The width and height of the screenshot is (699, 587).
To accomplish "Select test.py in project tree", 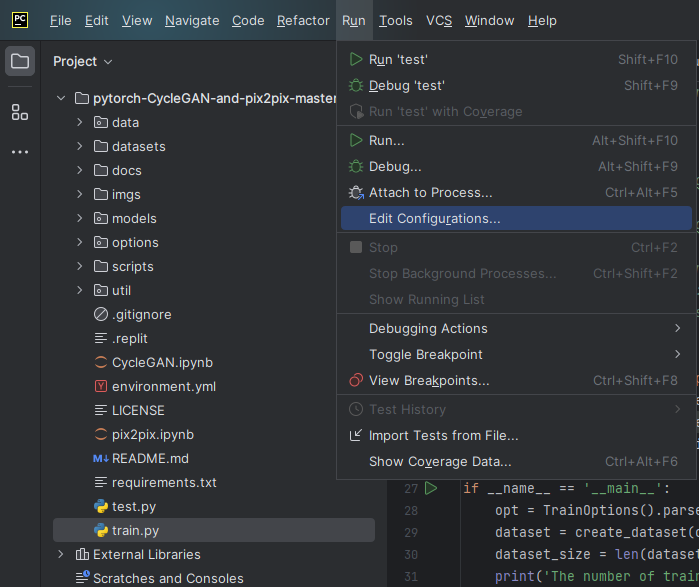I will tap(214, 506).
